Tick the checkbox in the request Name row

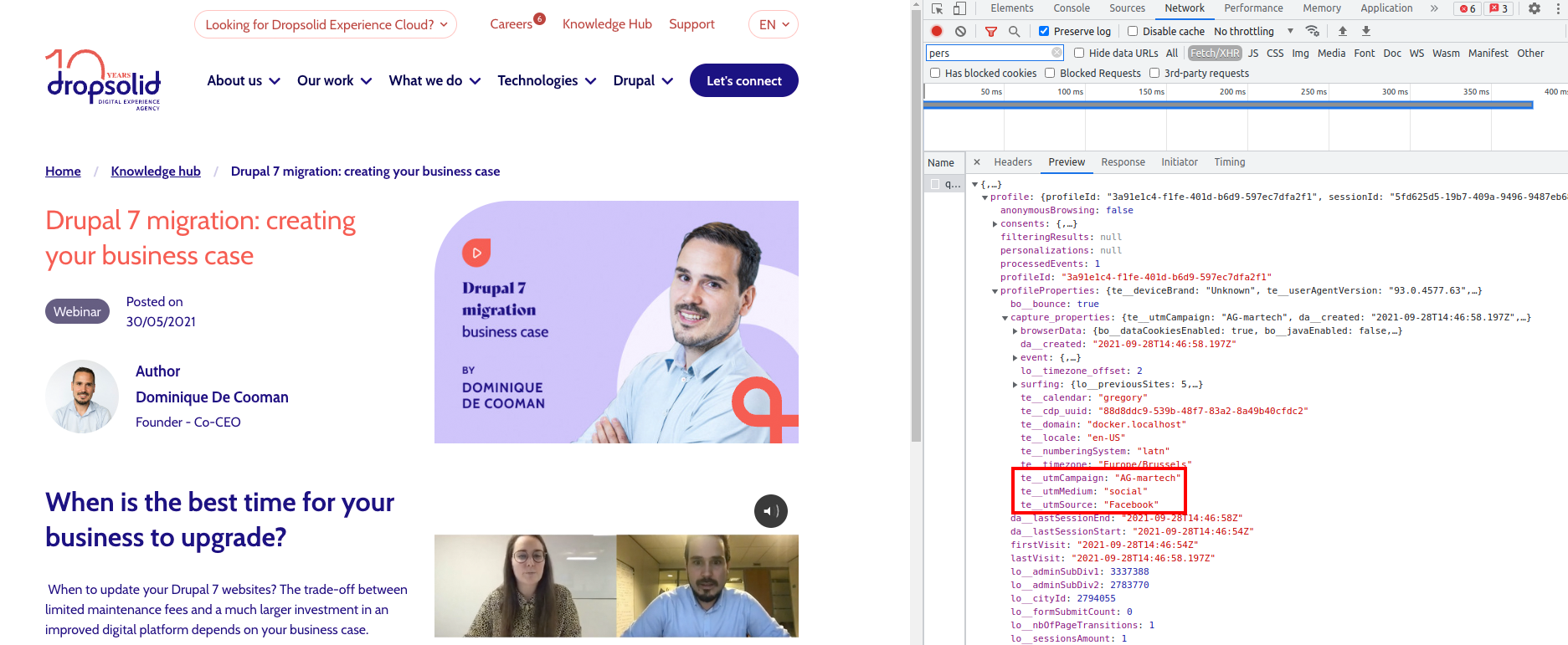pyautogui.click(x=935, y=184)
